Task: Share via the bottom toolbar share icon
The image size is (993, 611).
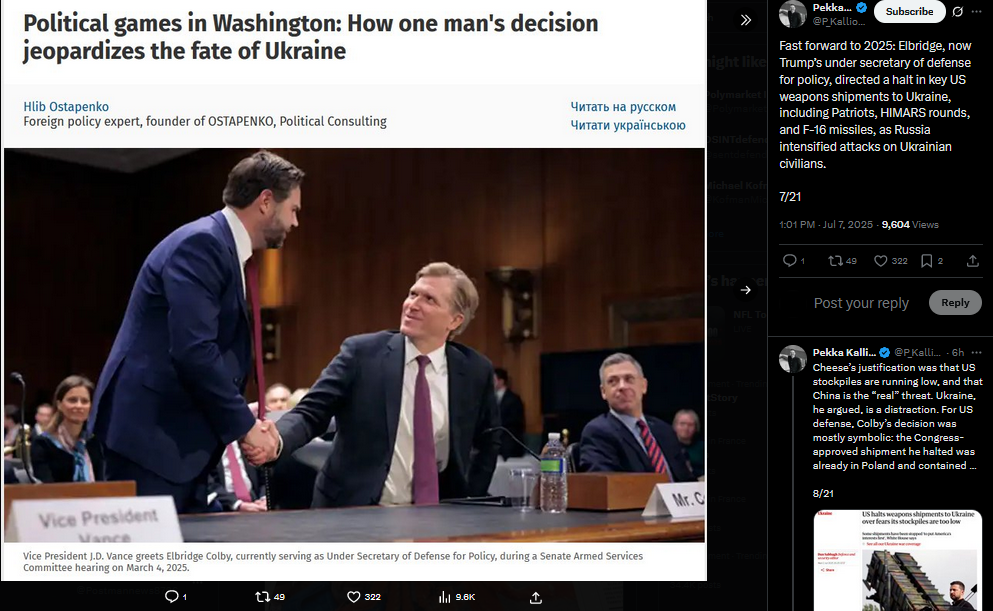Action: click(x=536, y=596)
